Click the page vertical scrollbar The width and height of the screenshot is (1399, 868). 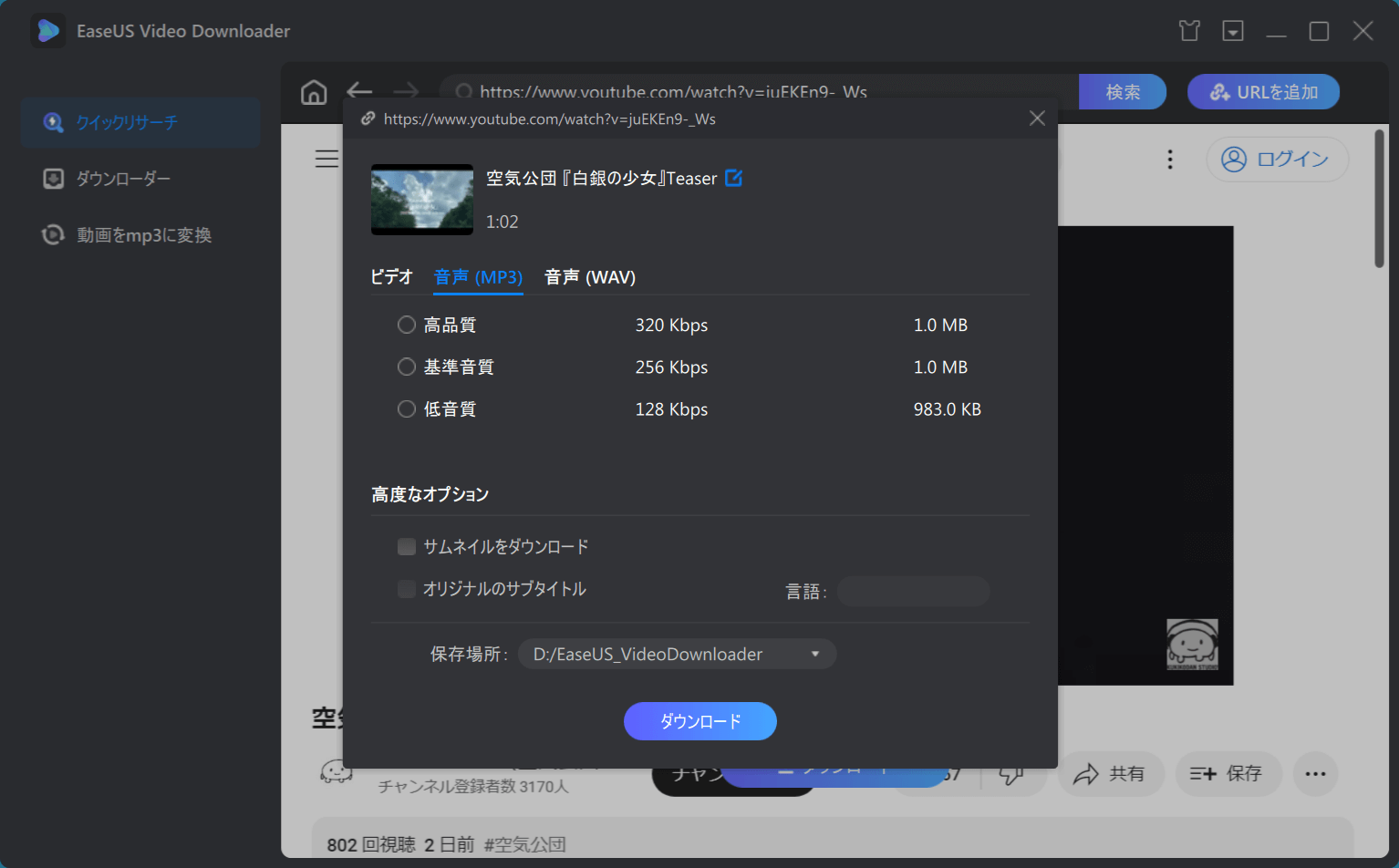click(x=1379, y=199)
